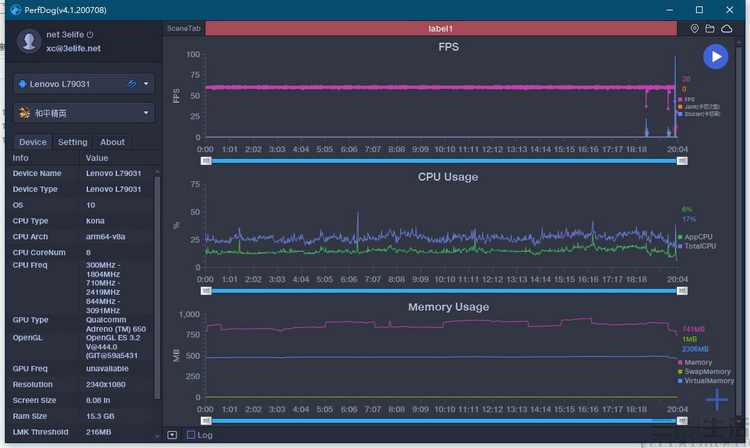Image resolution: width=750 pixels, height=448 pixels.
Task: Click the SceneTab label
Action: (x=184, y=29)
